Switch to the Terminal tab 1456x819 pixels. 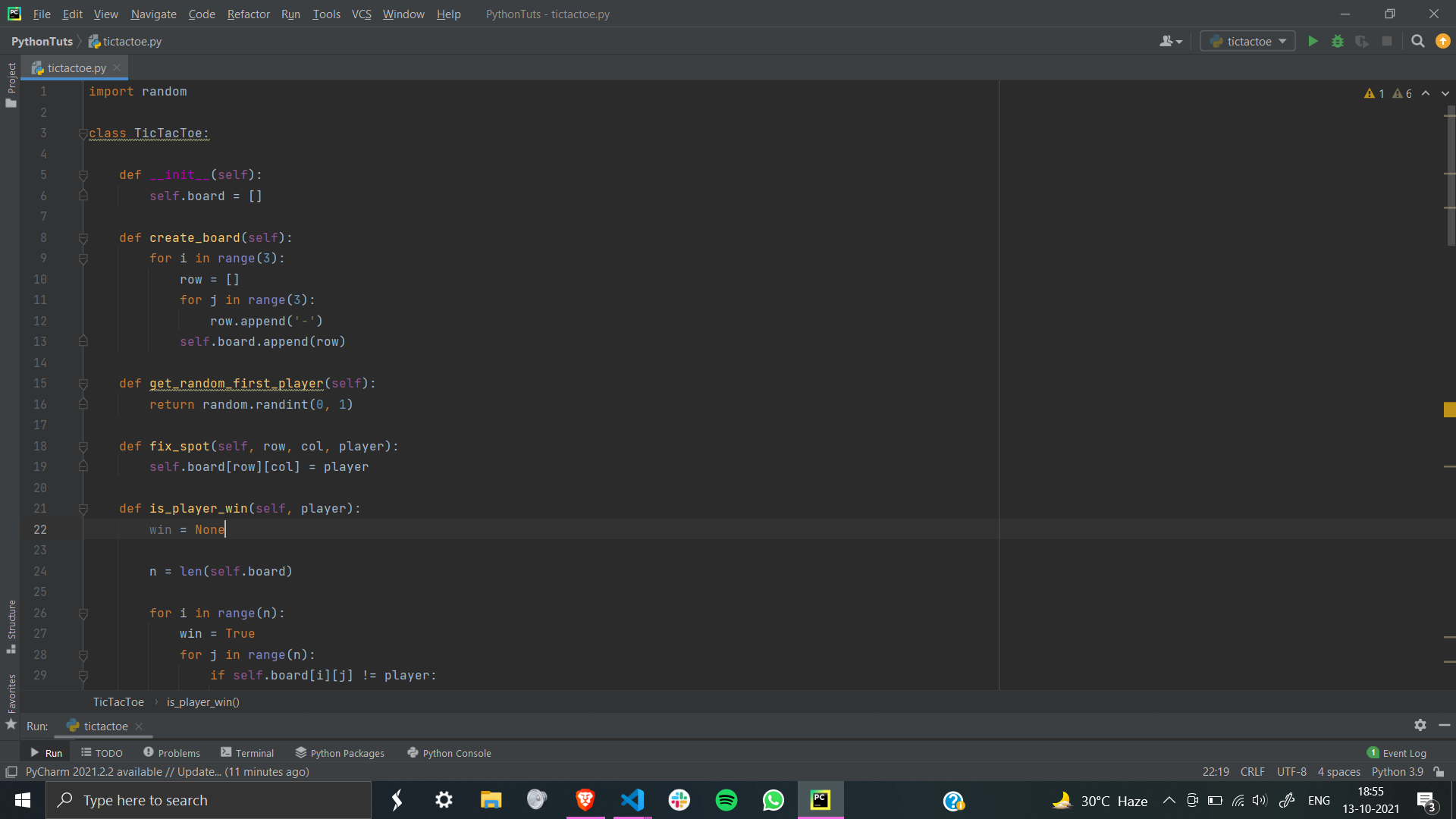(247, 753)
